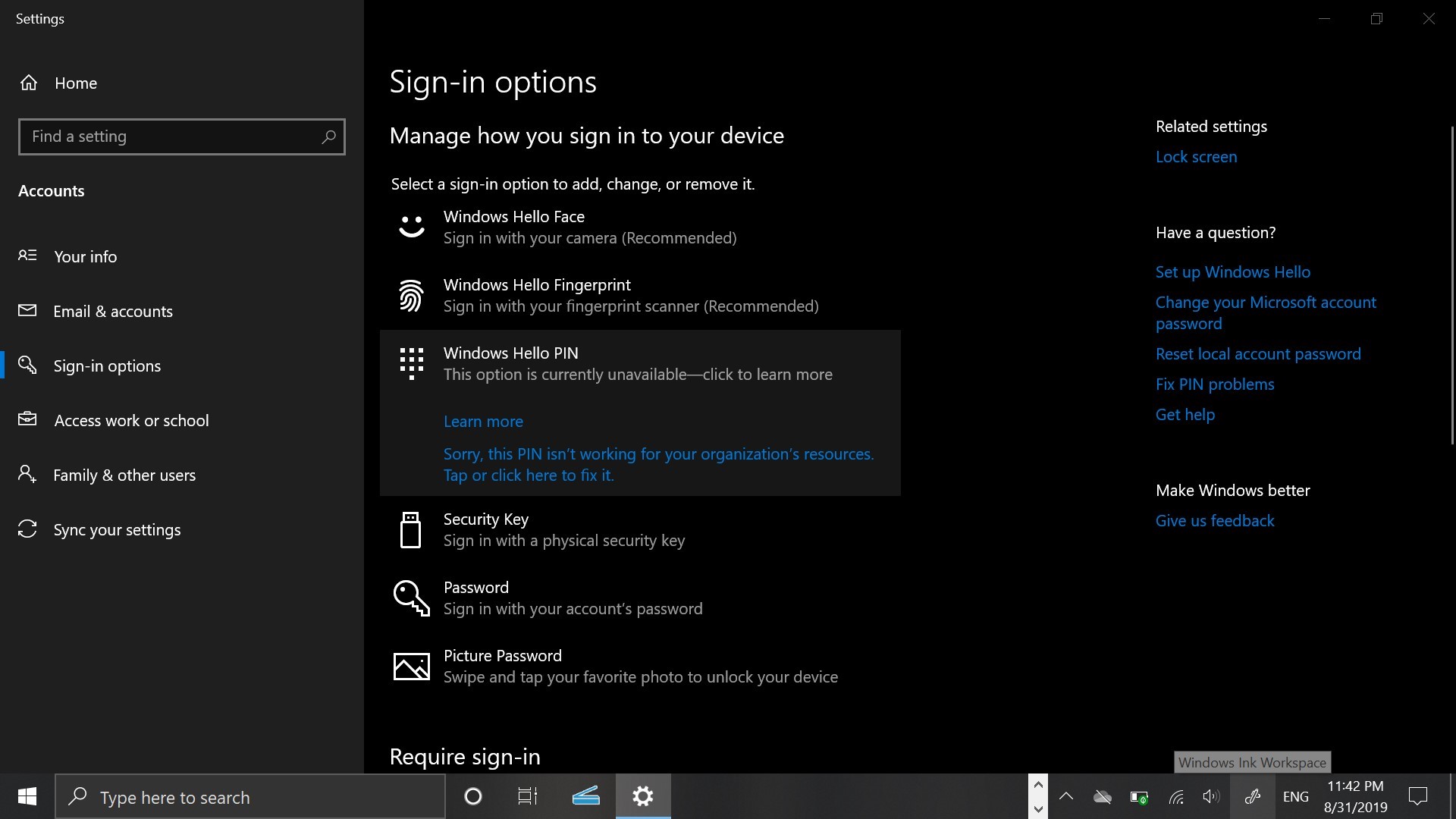
Task: Open the Action Center notifications icon
Action: pos(1418,796)
